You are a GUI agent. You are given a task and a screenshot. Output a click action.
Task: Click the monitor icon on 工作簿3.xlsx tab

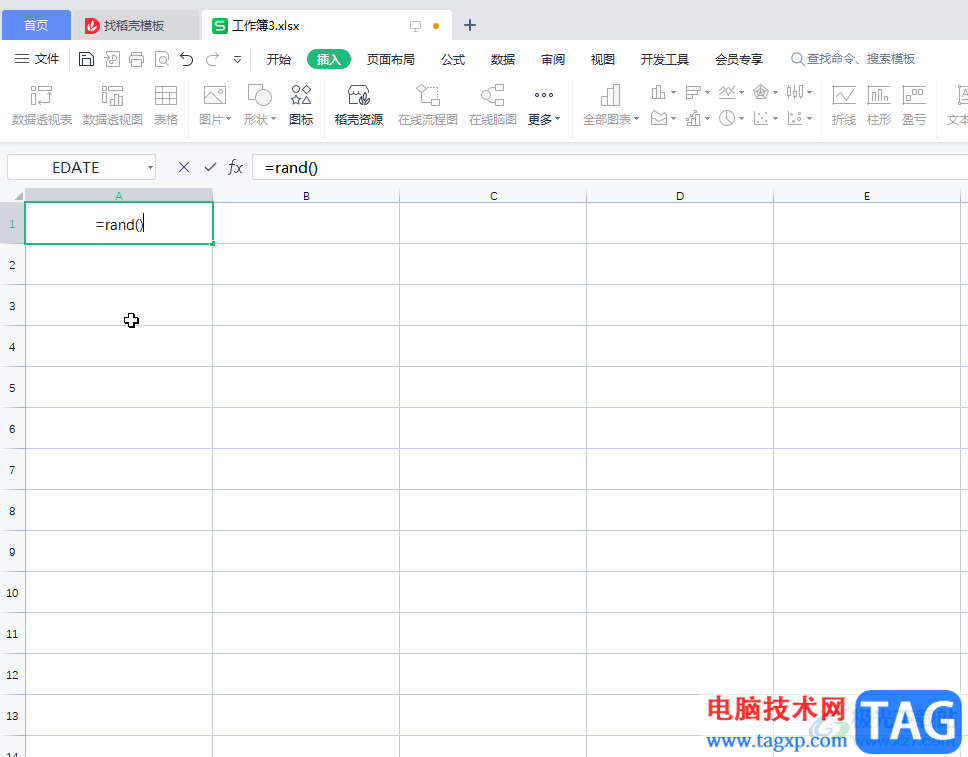[x=415, y=26]
